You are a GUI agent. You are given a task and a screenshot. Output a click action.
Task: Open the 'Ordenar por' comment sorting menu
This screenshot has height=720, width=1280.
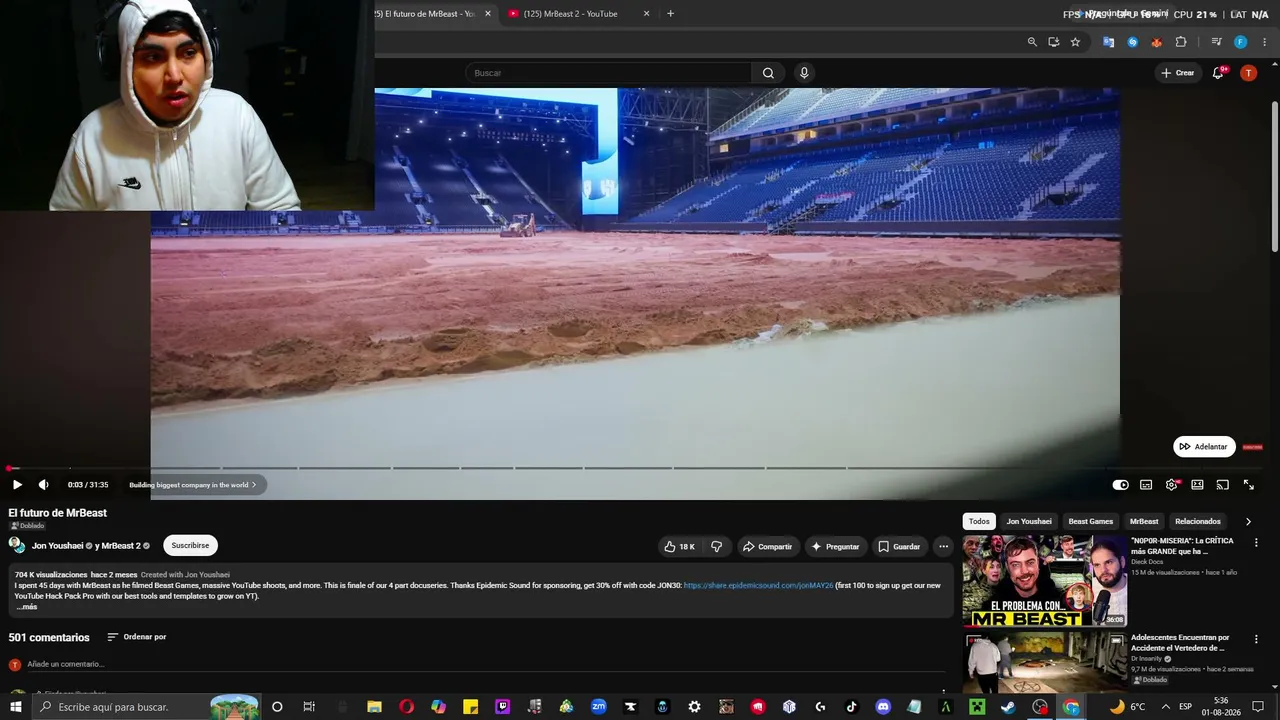(137, 637)
